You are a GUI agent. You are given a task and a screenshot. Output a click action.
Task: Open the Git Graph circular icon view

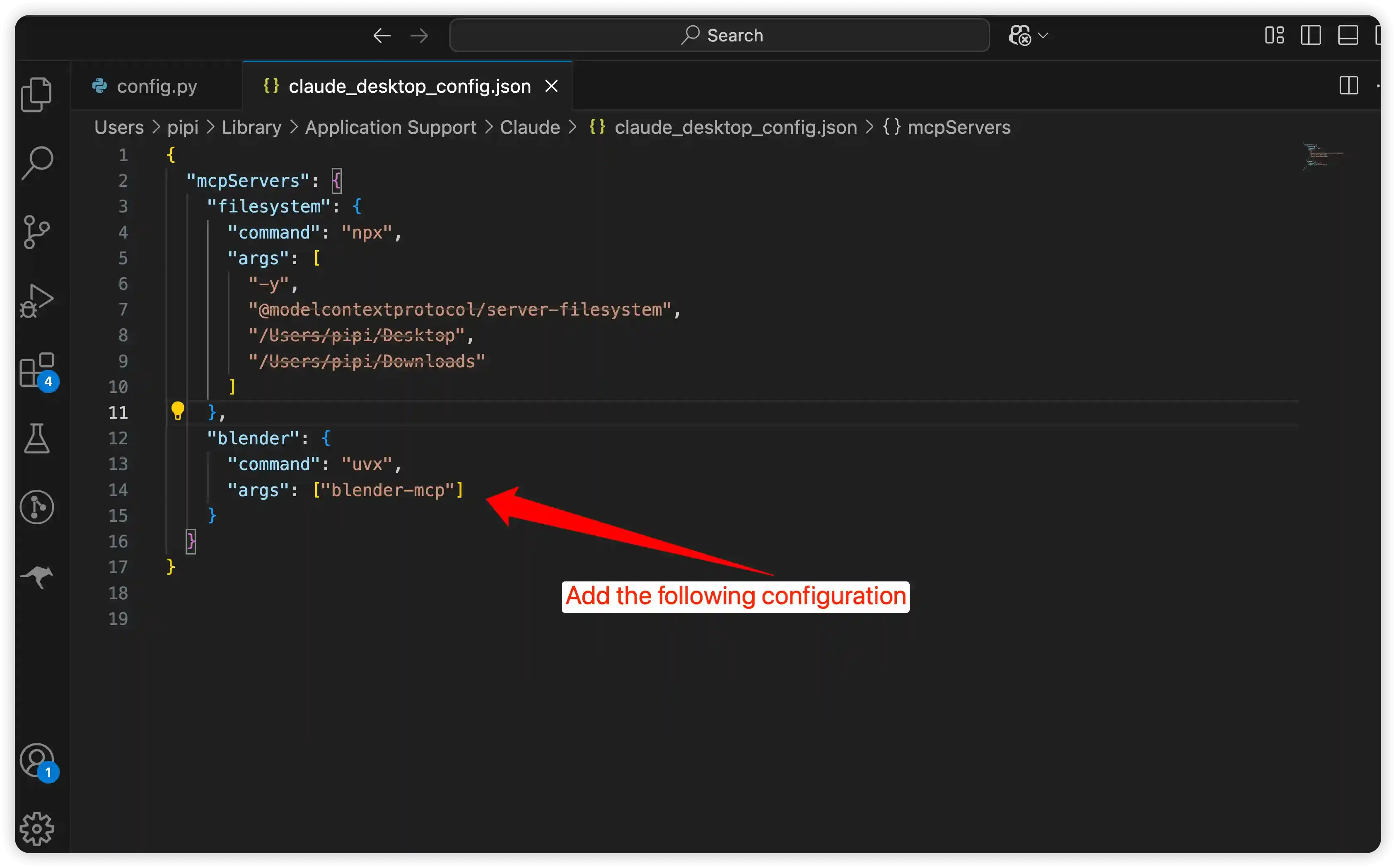tap(37, 507)
